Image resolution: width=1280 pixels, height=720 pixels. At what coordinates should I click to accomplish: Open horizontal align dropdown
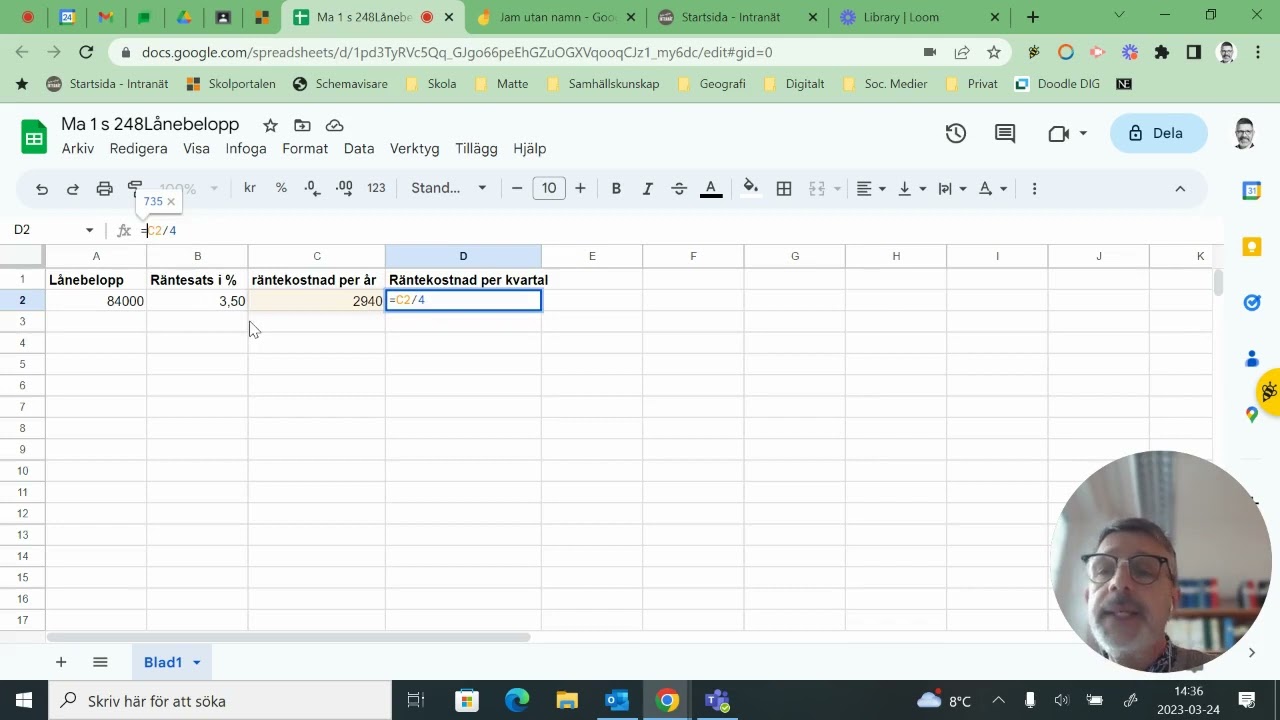[x=871, y=188]
